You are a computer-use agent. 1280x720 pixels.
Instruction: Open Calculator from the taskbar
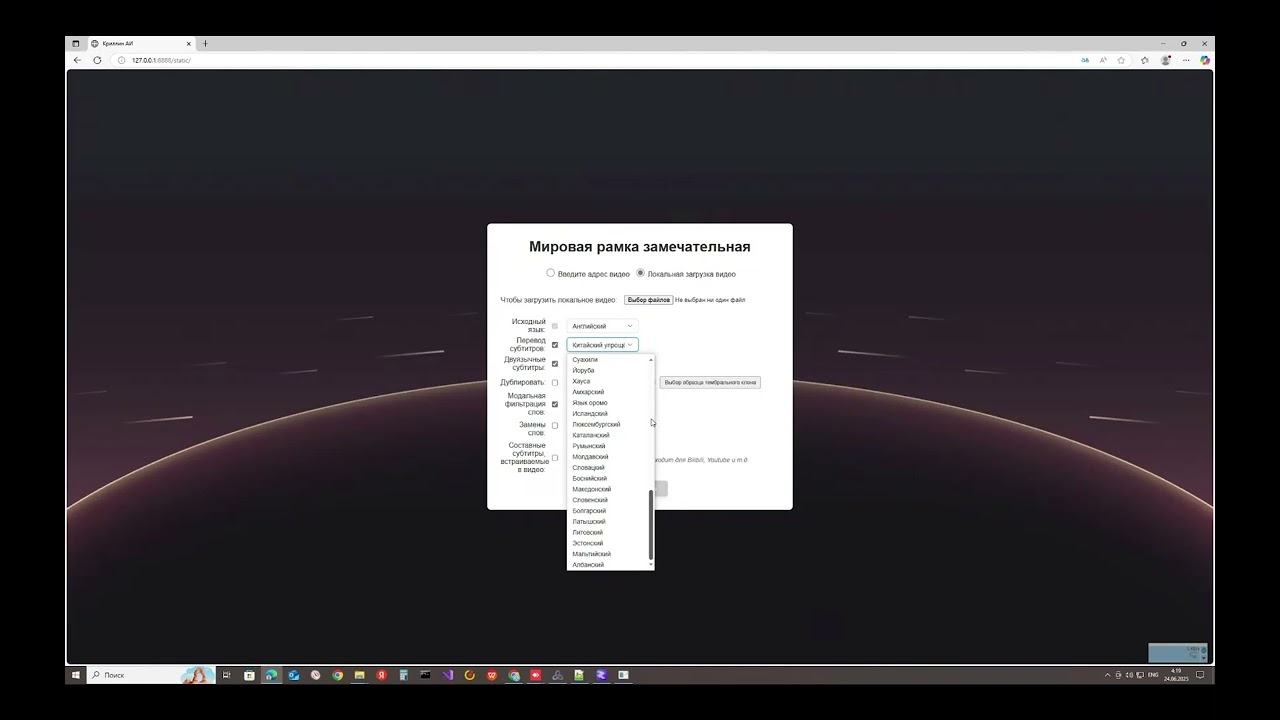coord(404,675)
